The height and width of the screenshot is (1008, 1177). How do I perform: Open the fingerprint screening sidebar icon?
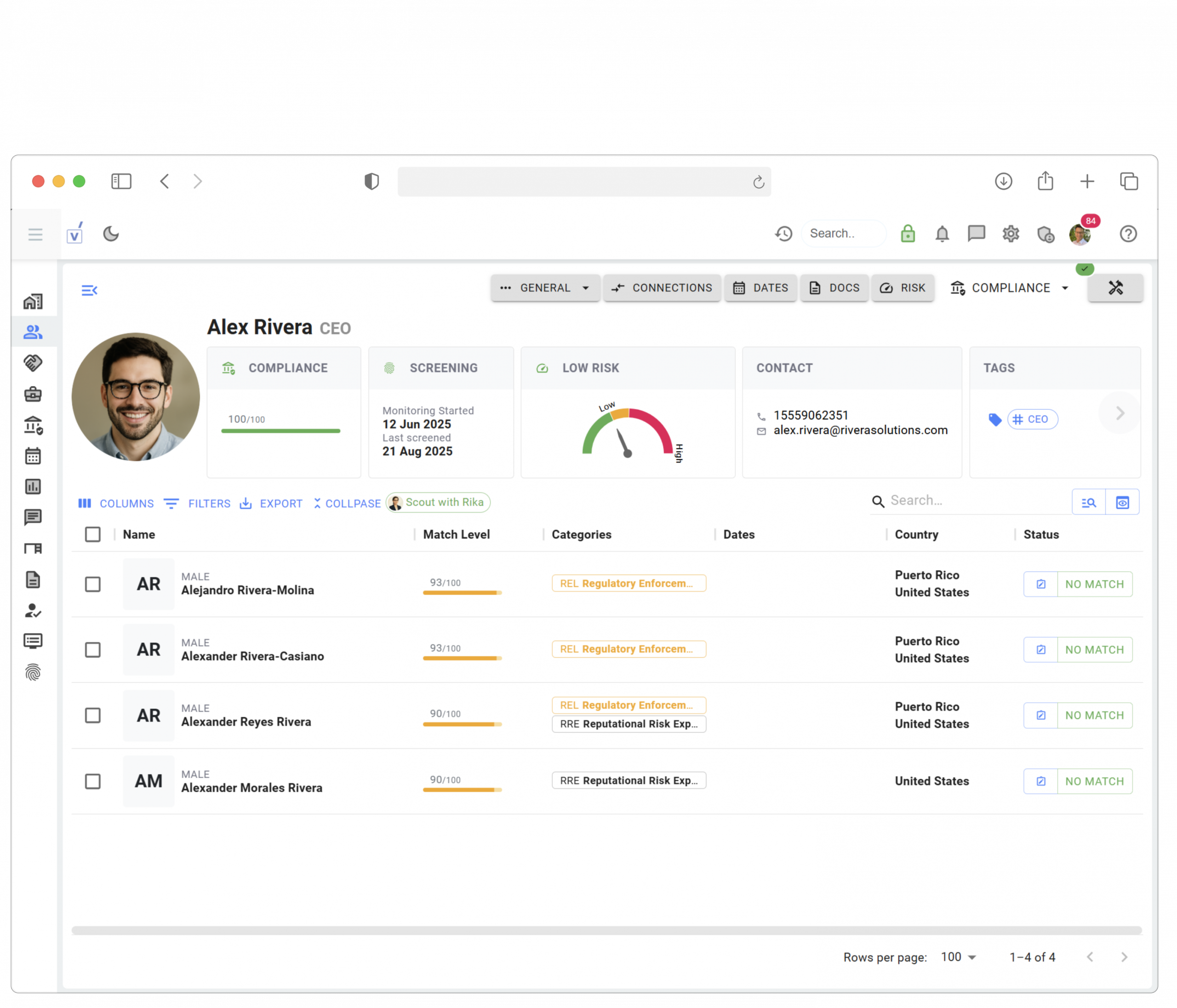coord(33,672)
